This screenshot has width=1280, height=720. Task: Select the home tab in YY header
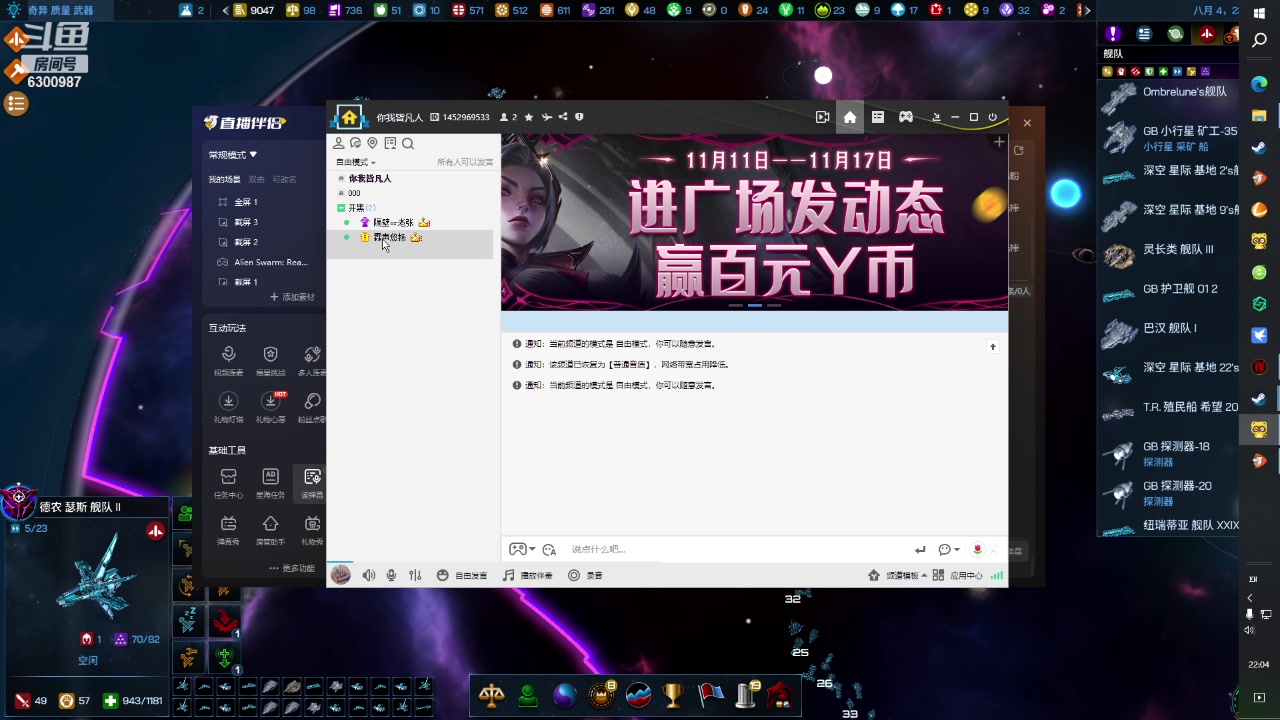850,117
